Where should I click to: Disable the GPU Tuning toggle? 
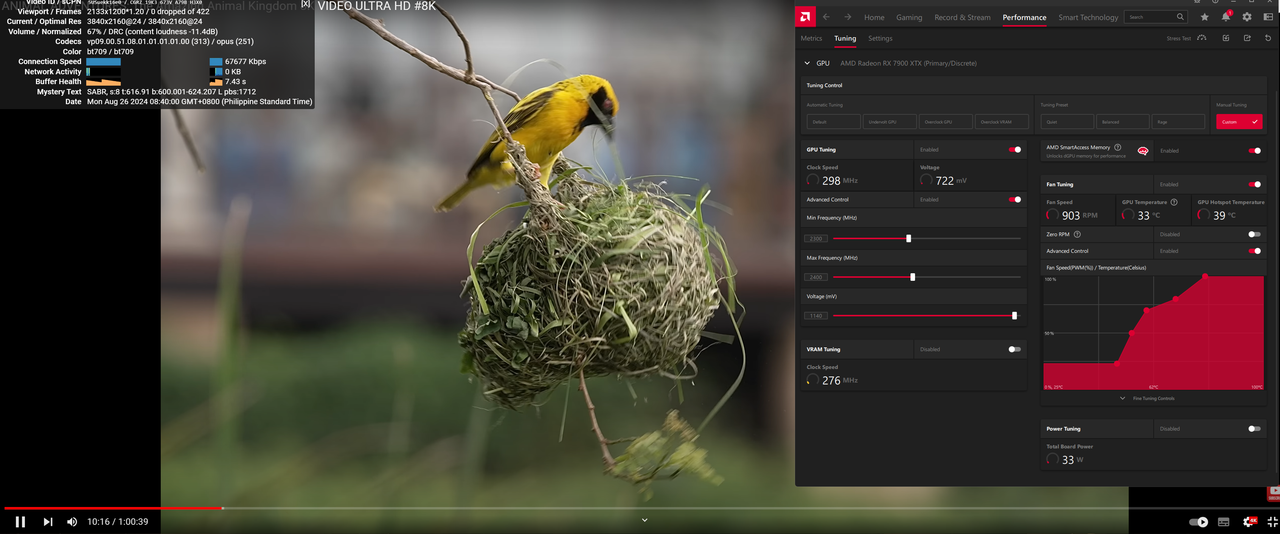1015,150
